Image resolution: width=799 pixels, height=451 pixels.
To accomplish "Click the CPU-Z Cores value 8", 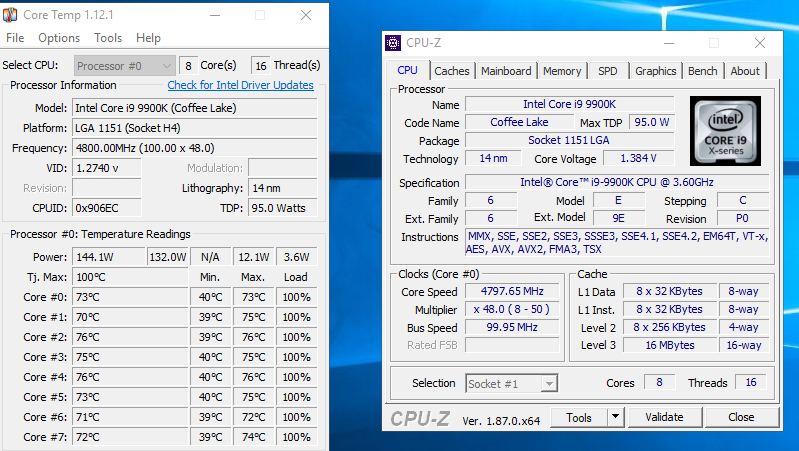I will point(659,382).
